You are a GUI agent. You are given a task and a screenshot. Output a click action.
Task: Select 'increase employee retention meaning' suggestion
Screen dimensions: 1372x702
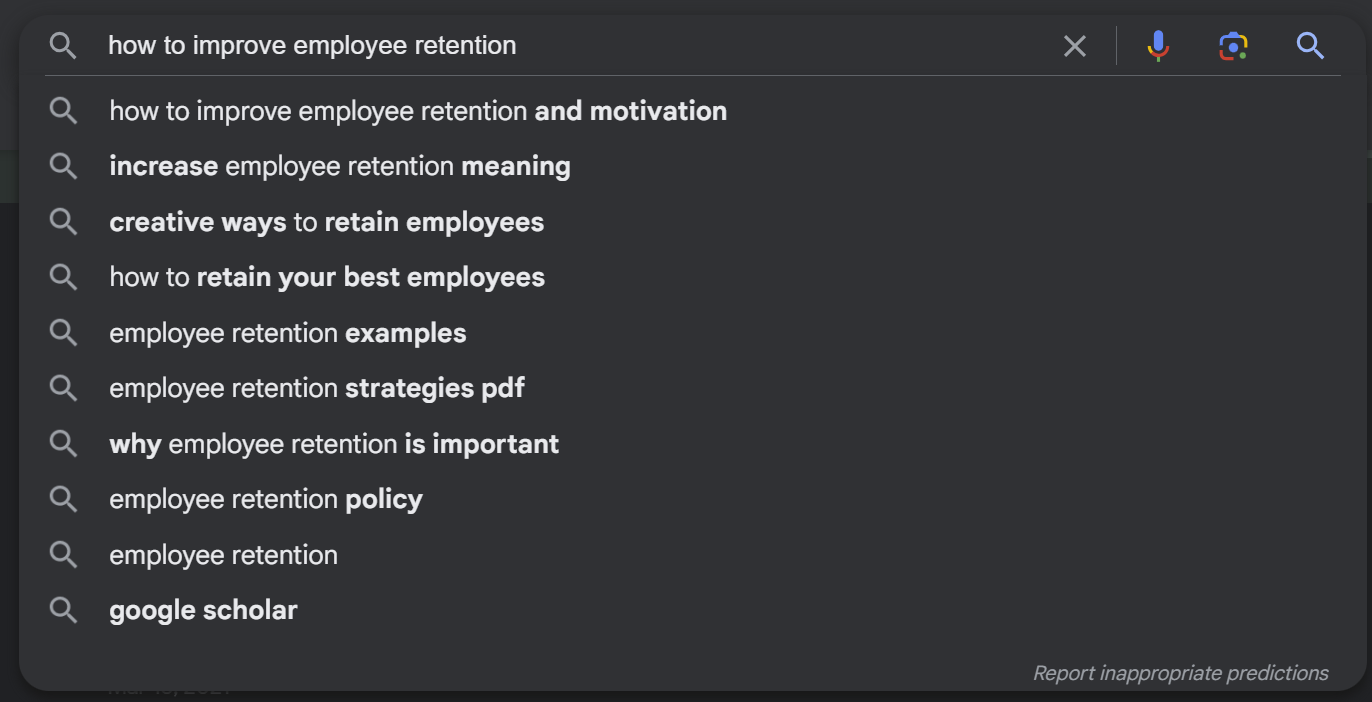pos(340,166)
